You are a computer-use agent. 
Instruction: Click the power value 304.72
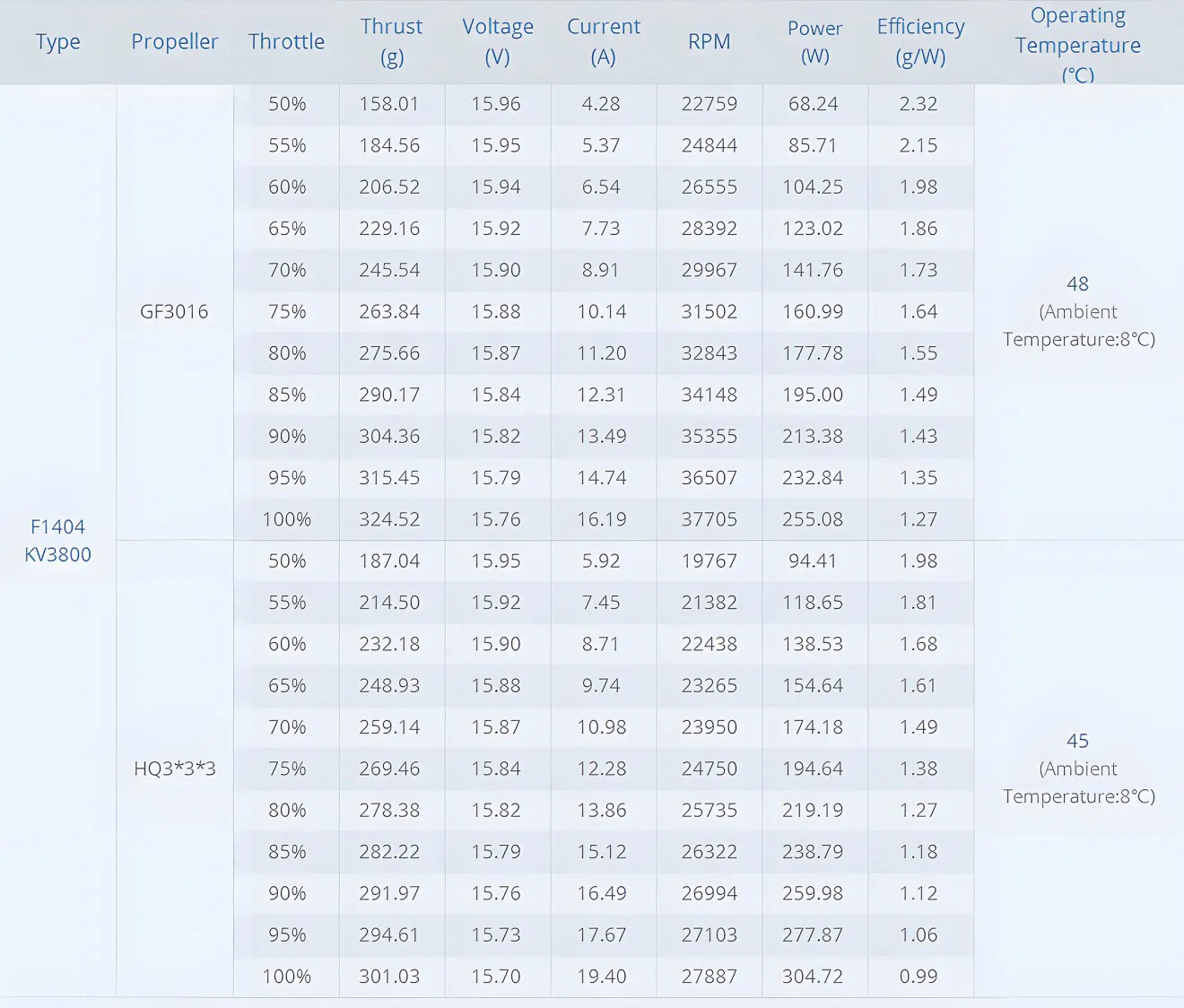coord(813,977)
